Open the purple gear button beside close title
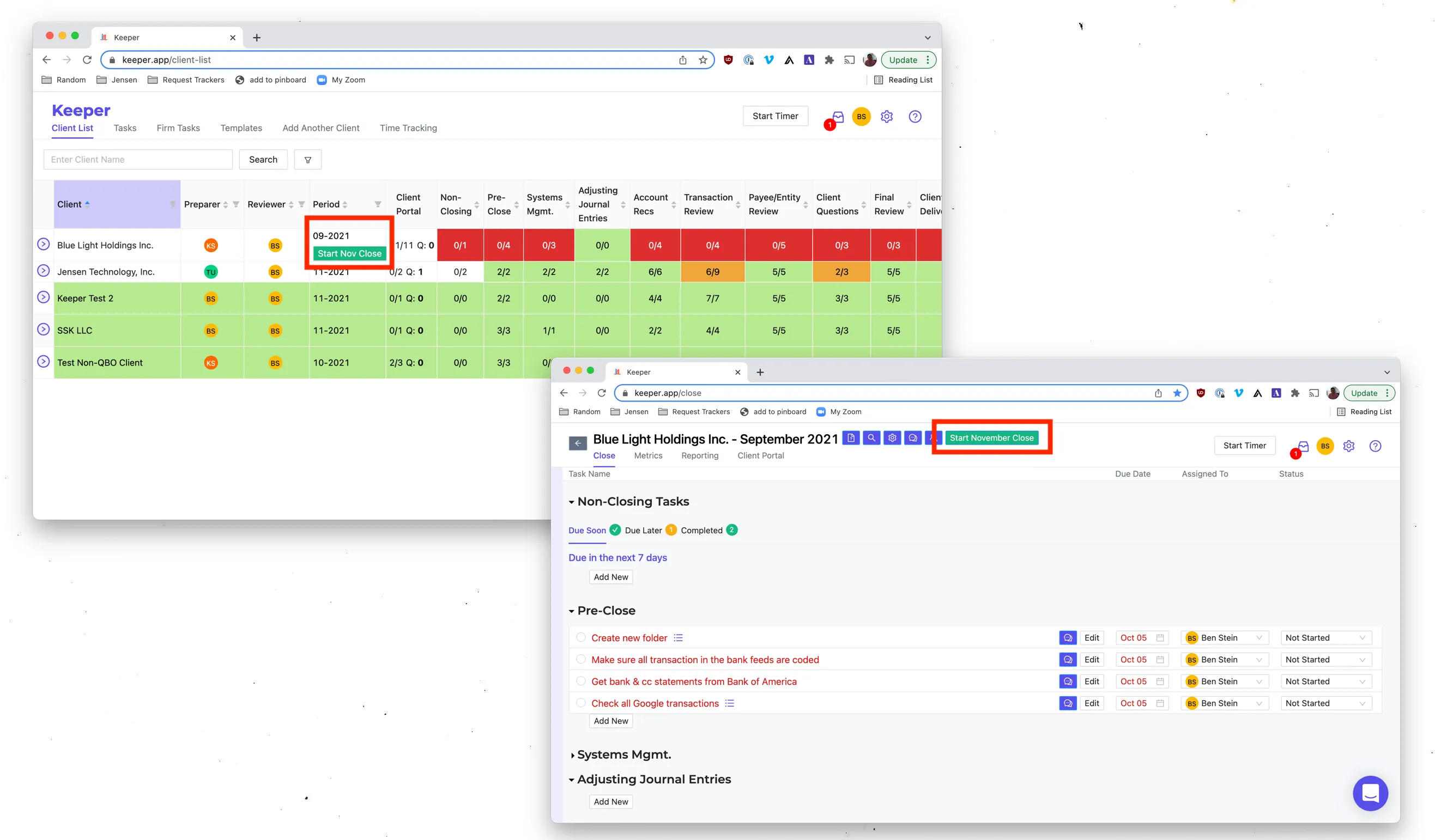 pos(892,437)
